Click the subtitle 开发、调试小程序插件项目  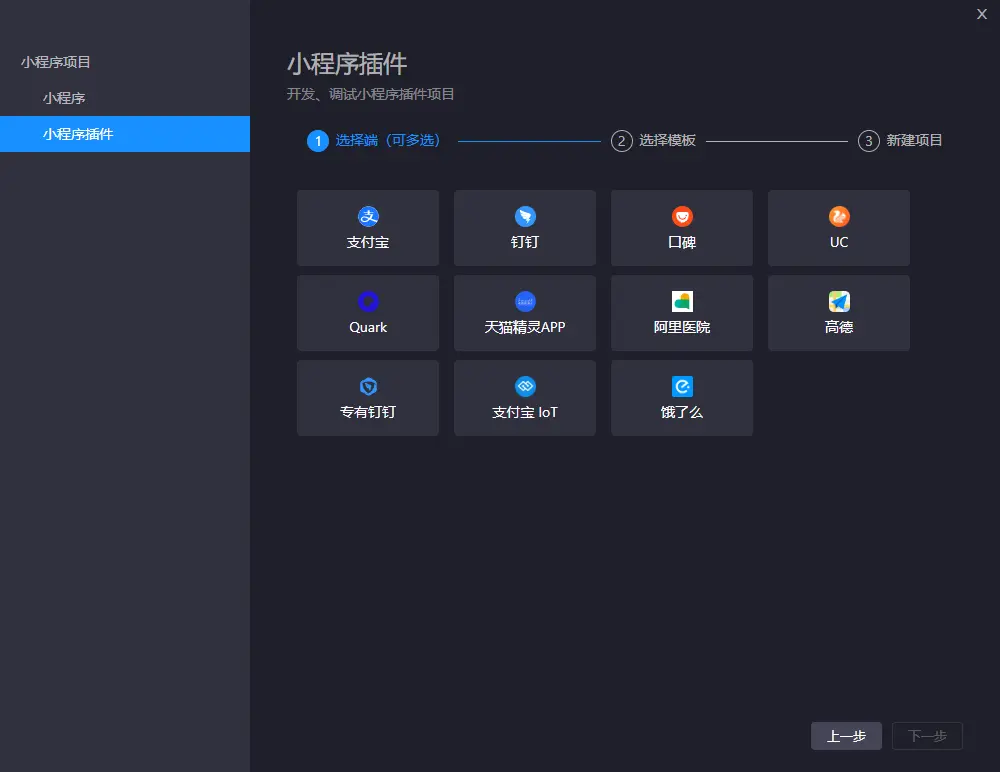371,94
